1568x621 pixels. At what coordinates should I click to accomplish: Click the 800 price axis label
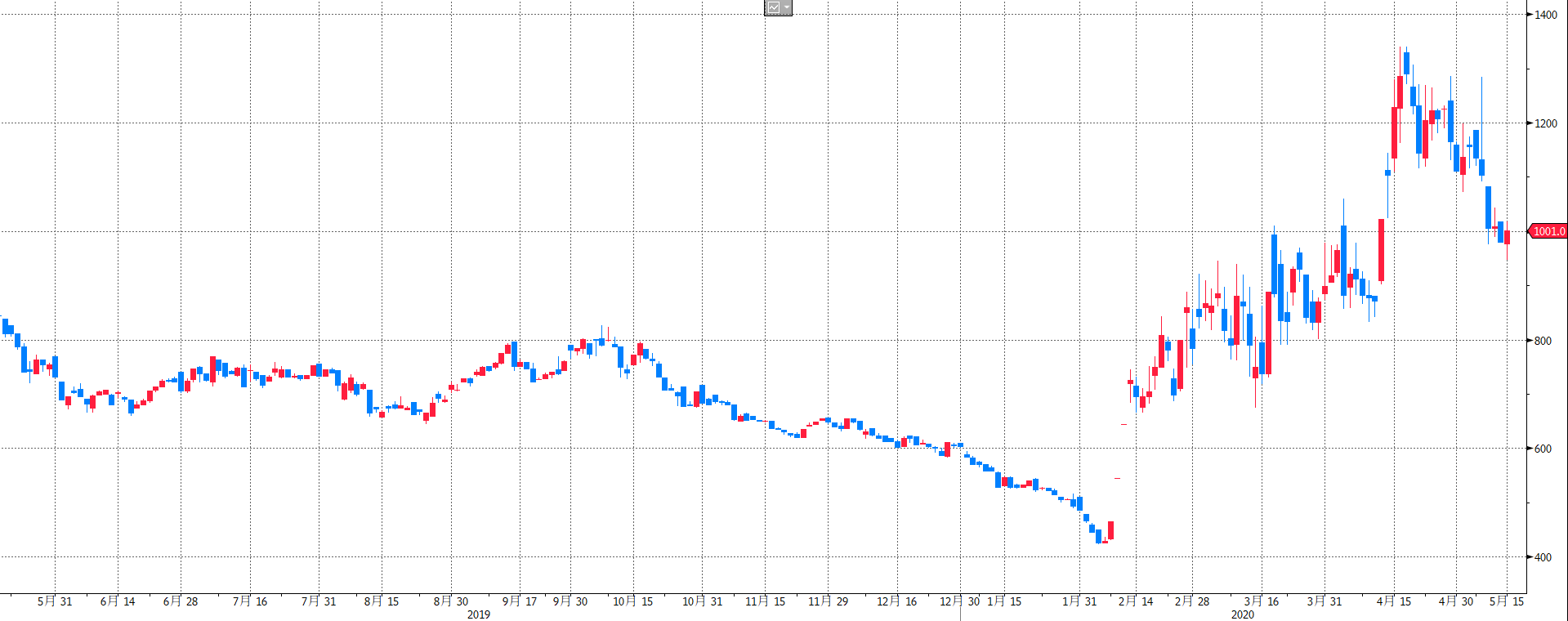(x=1543, y=341)
